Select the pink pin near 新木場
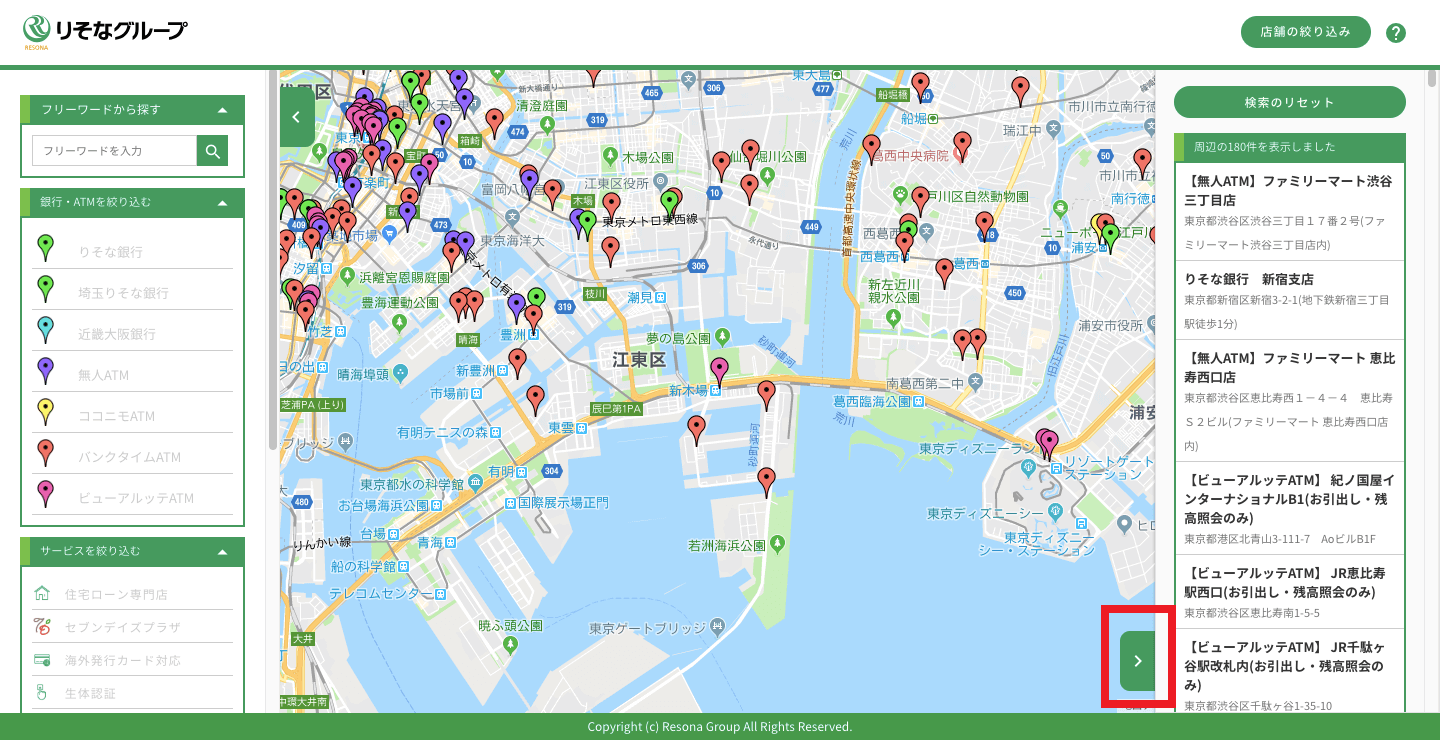Screen dimensions: 1440x740 [719, 372]
